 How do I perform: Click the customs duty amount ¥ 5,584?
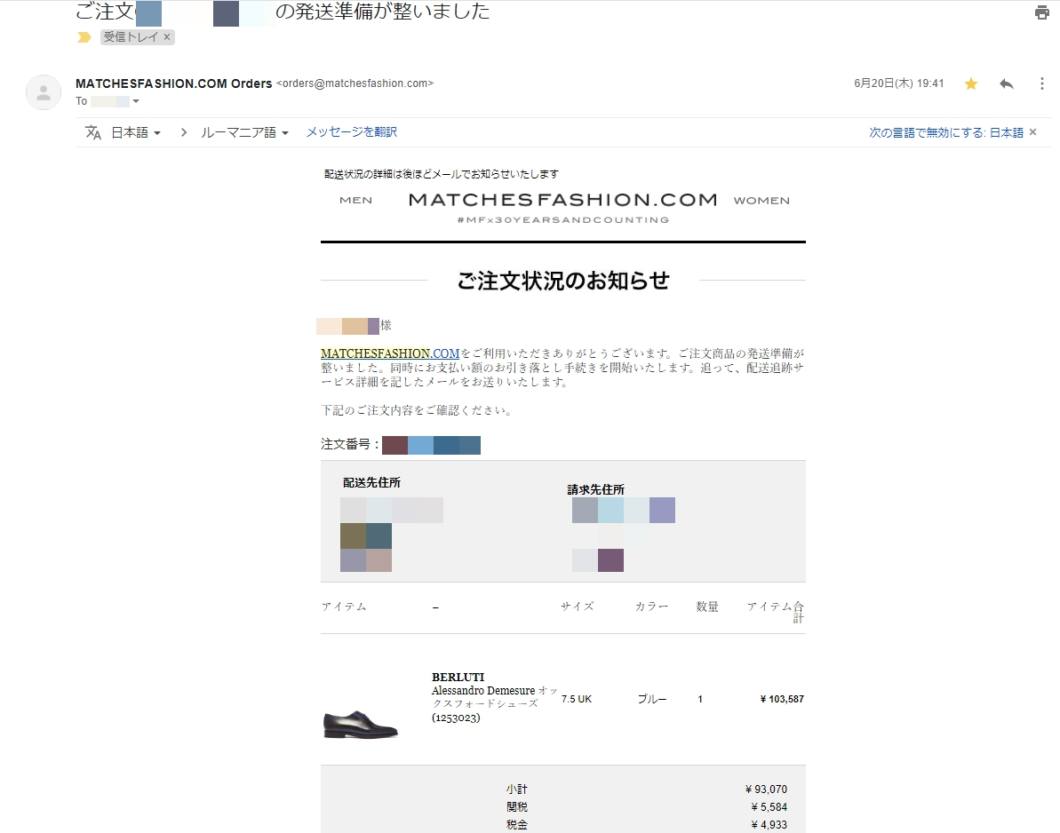coord(769,807)
